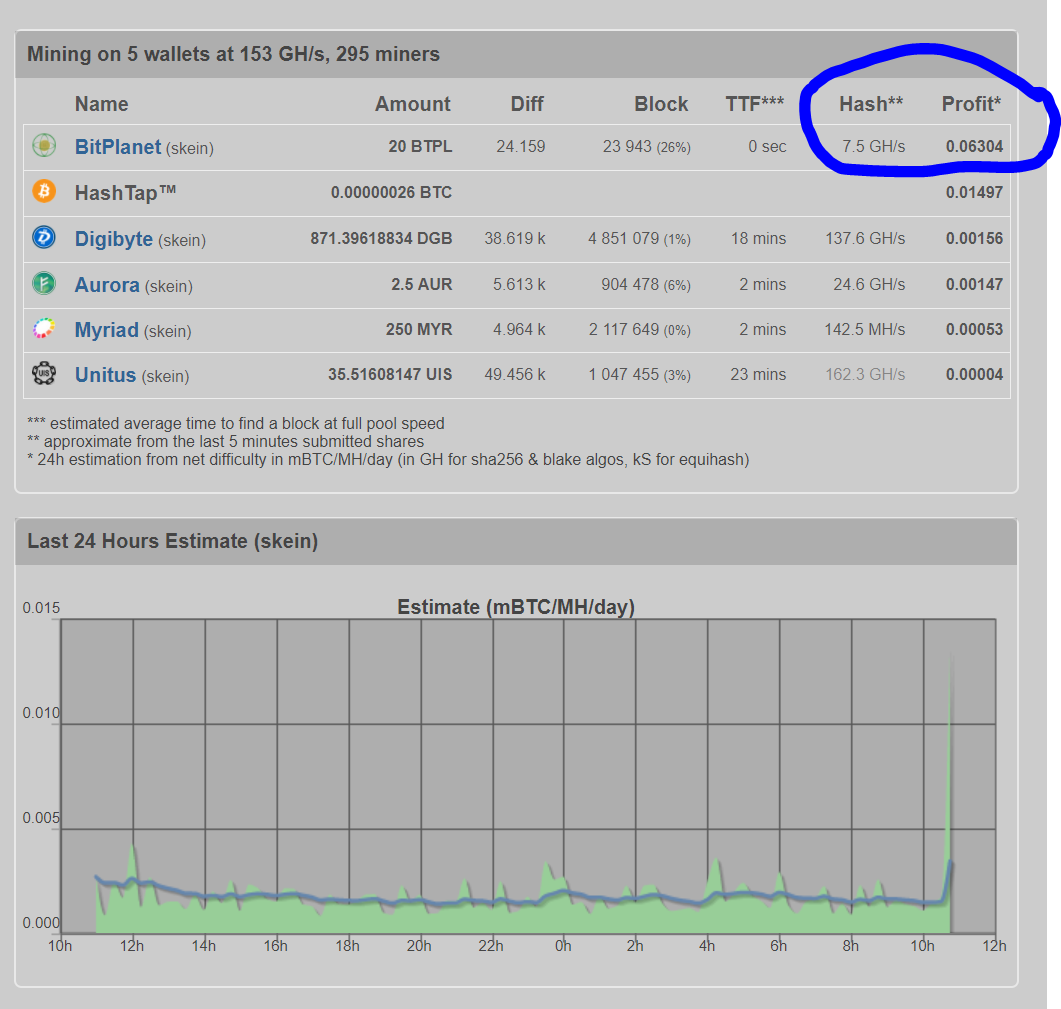
Task: Click the Unitus coin icon
Action: point(45,374)
